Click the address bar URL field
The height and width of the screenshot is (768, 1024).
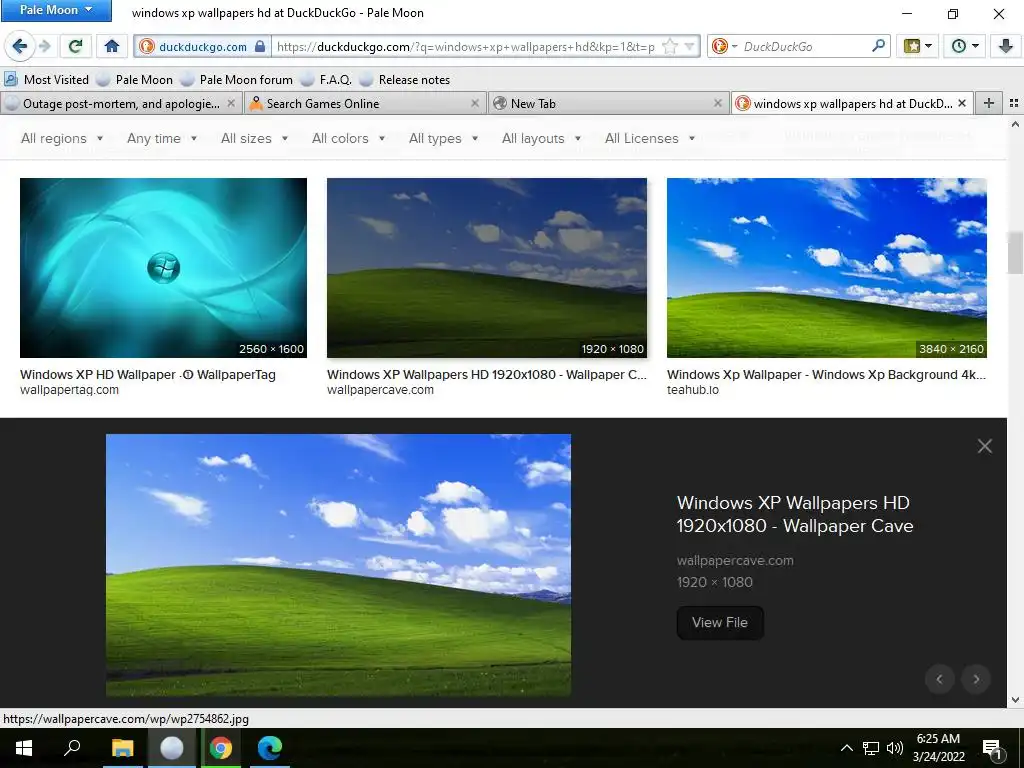[466, 46]
